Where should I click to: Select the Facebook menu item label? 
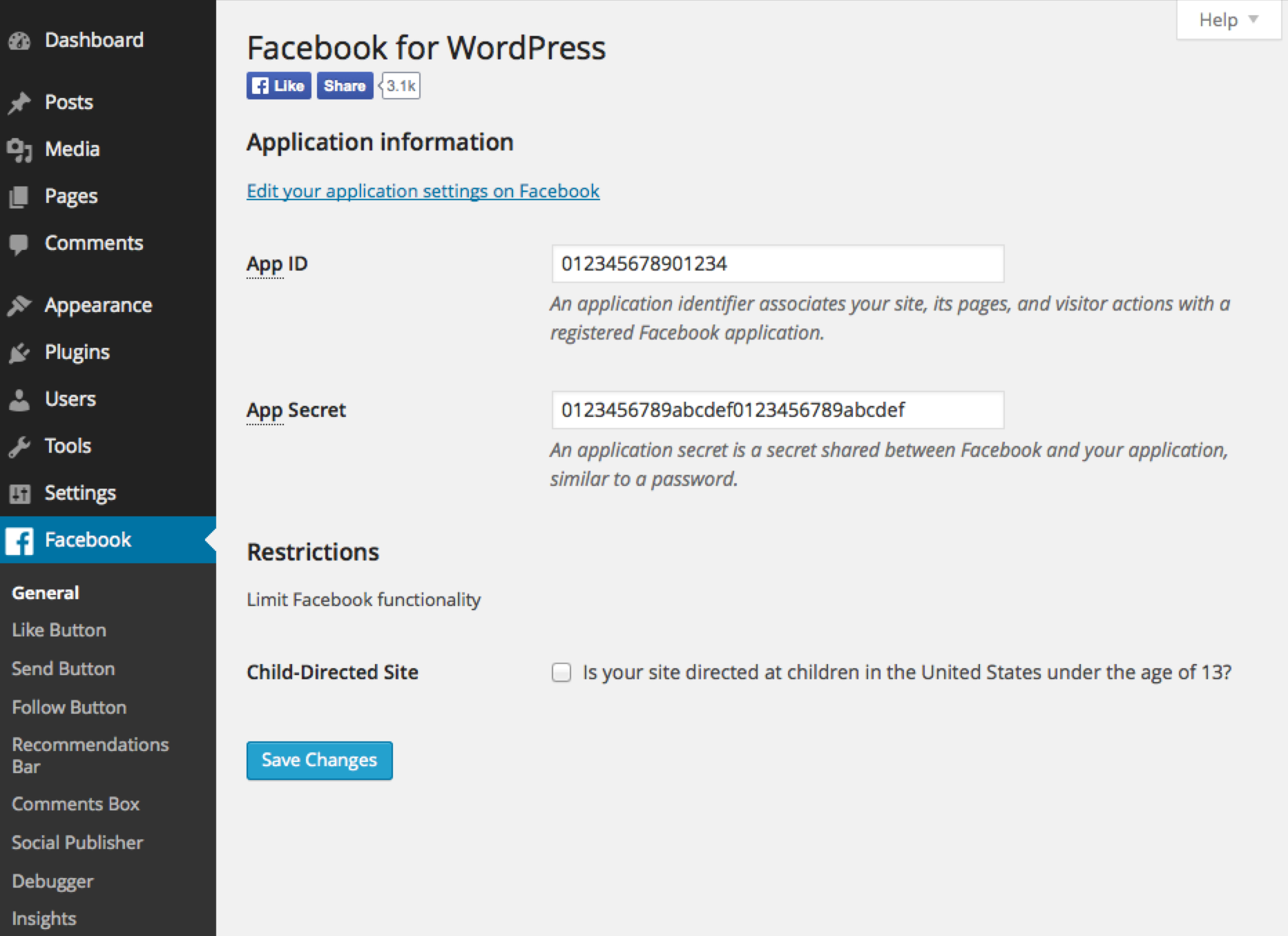(x=88, y=540)
